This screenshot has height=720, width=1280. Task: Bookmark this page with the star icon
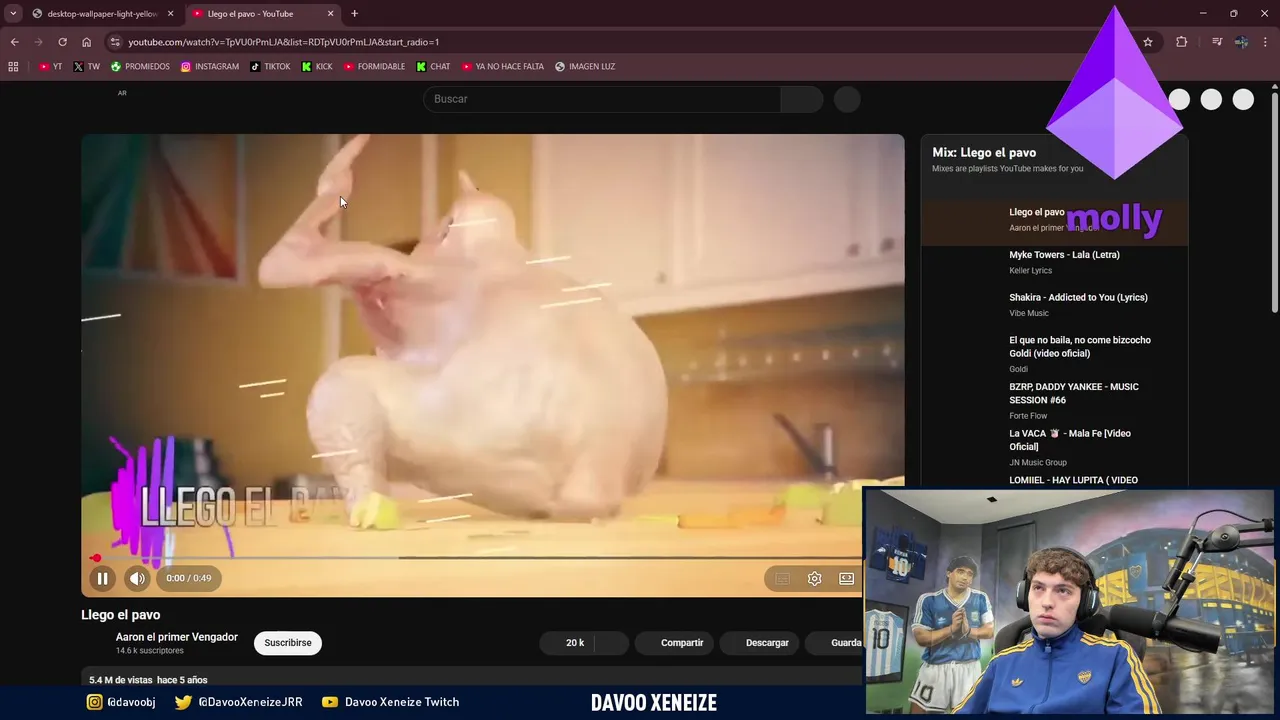(x=1148, y=42)
